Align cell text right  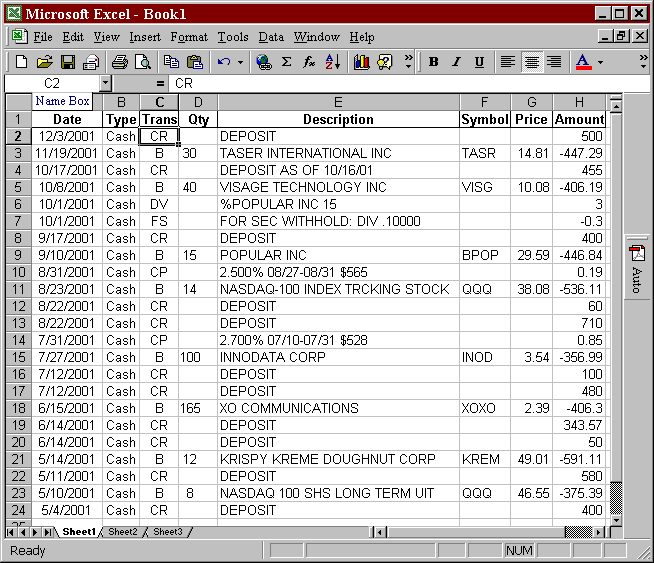(554, 62)
